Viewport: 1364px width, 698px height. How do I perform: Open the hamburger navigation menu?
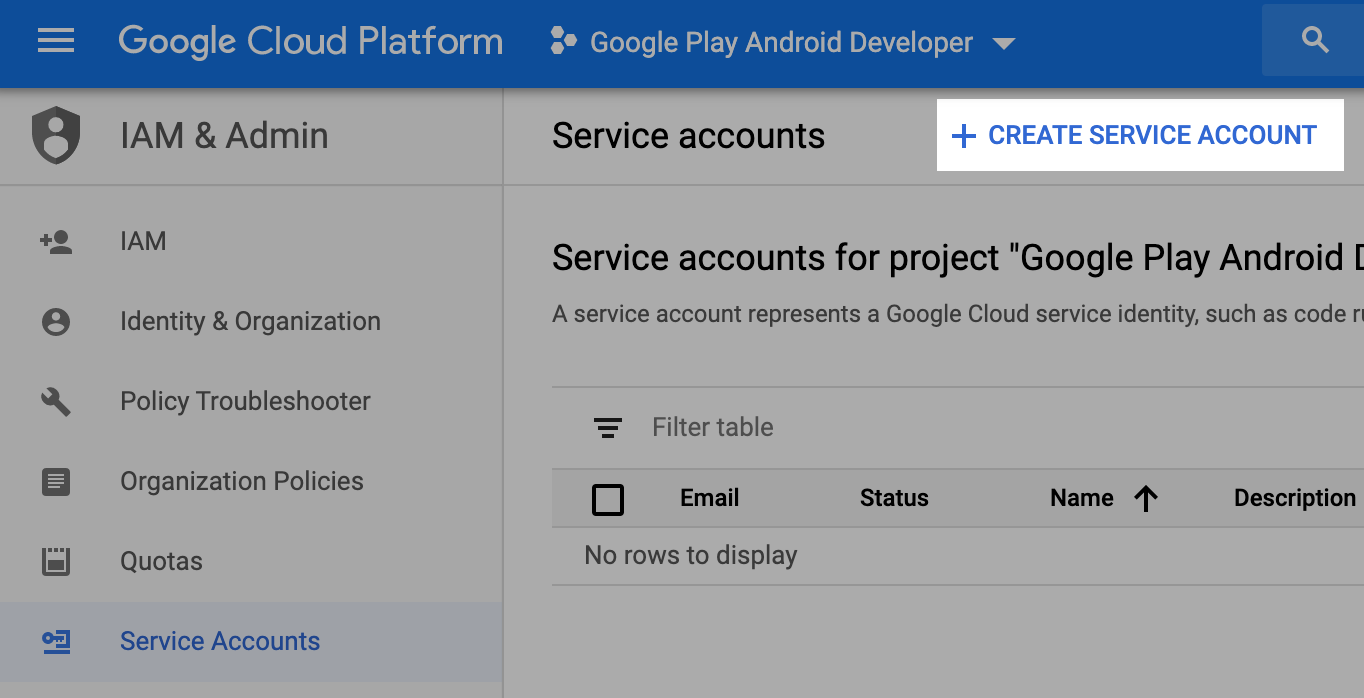click(56, 41)
